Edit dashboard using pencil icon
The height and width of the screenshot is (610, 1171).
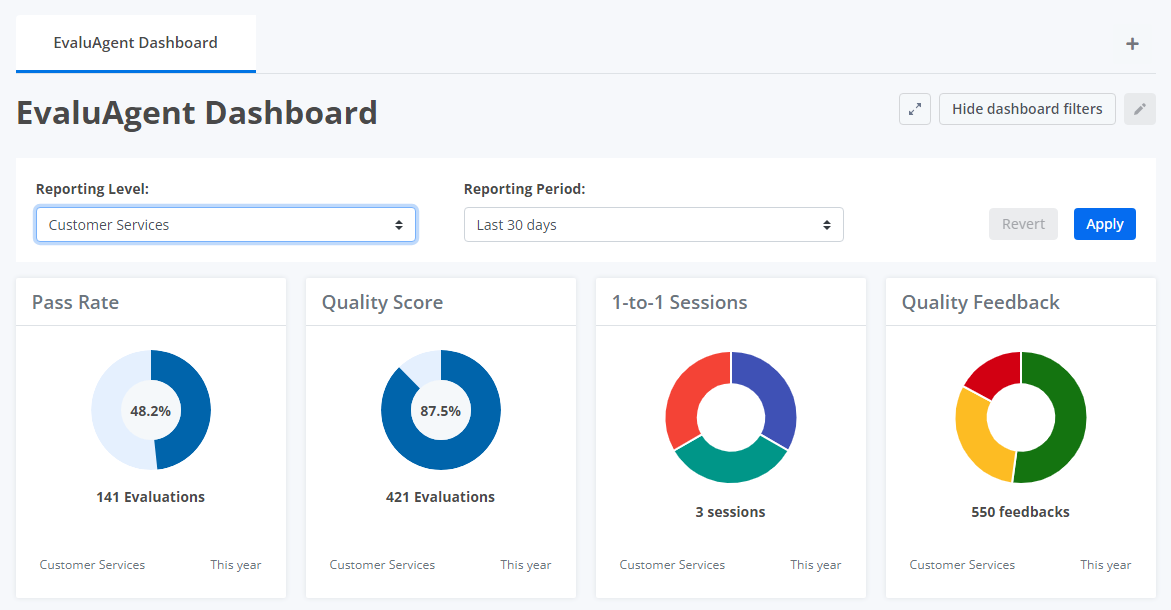pos(1140,109)
